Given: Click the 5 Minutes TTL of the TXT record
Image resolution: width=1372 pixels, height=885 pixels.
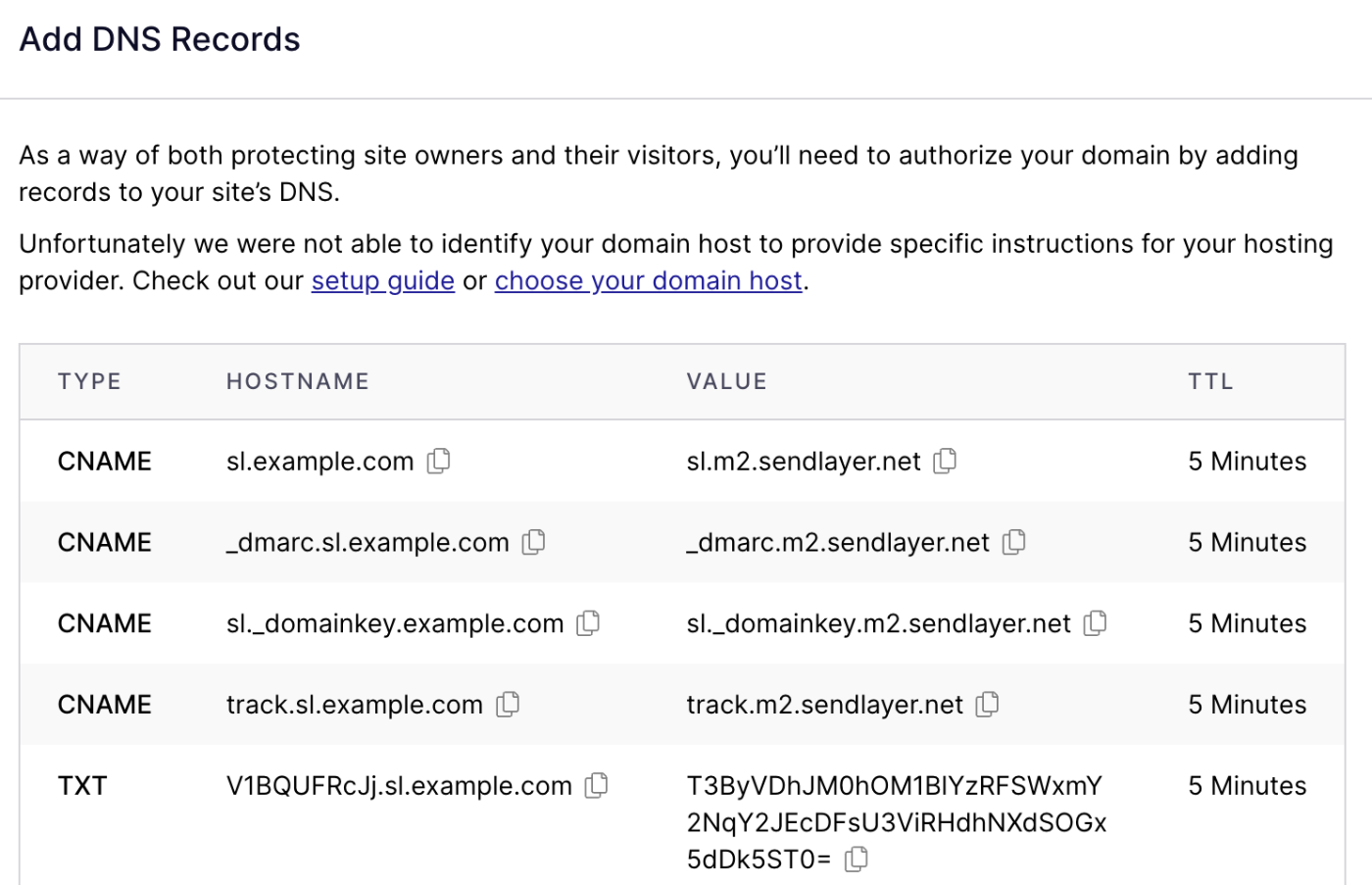Looking at the screenshot, I should pyautogui.click(x=1247, y=785).
